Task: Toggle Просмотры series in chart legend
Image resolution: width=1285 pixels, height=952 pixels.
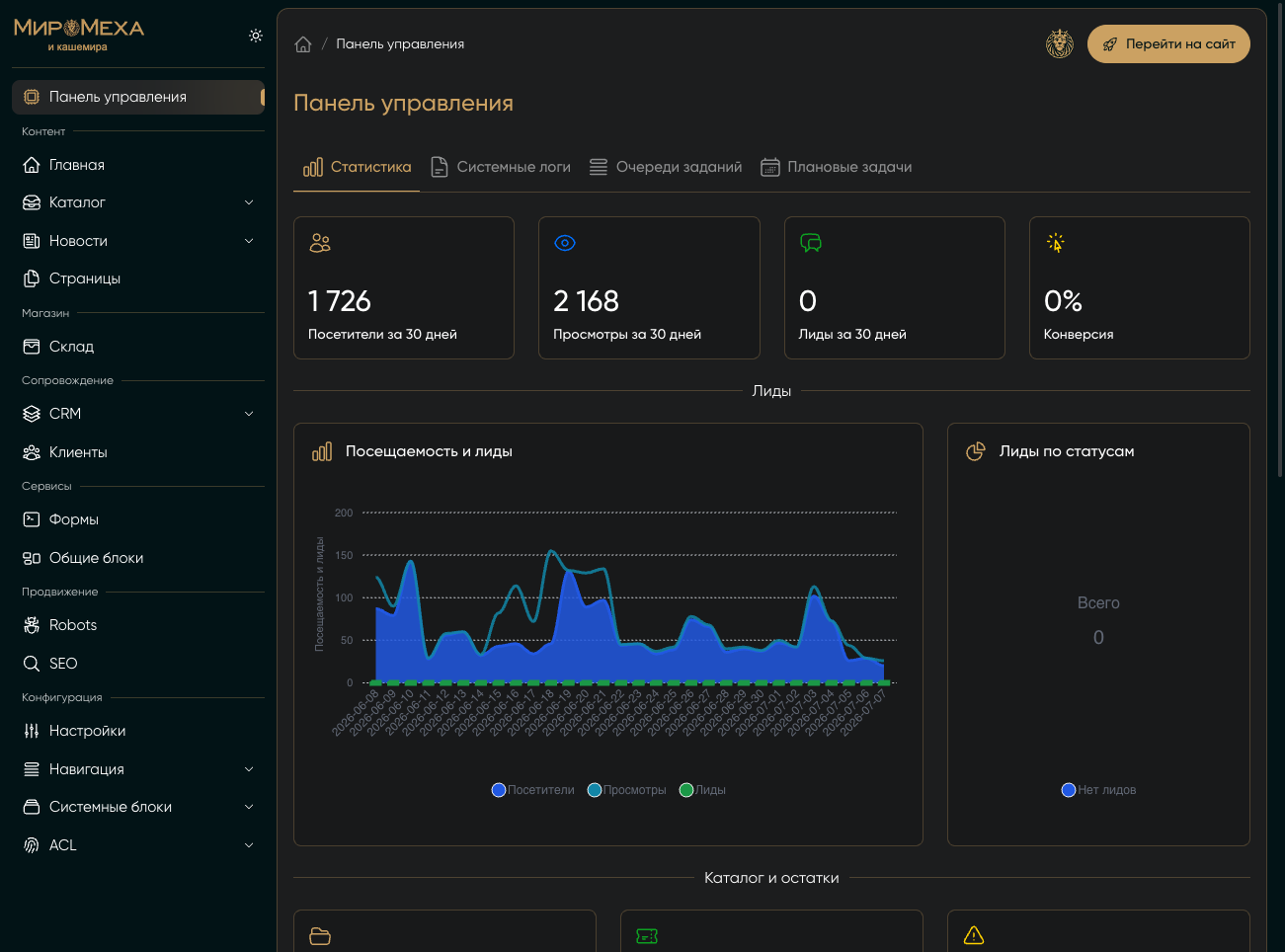Action: [x=627, y=790]
